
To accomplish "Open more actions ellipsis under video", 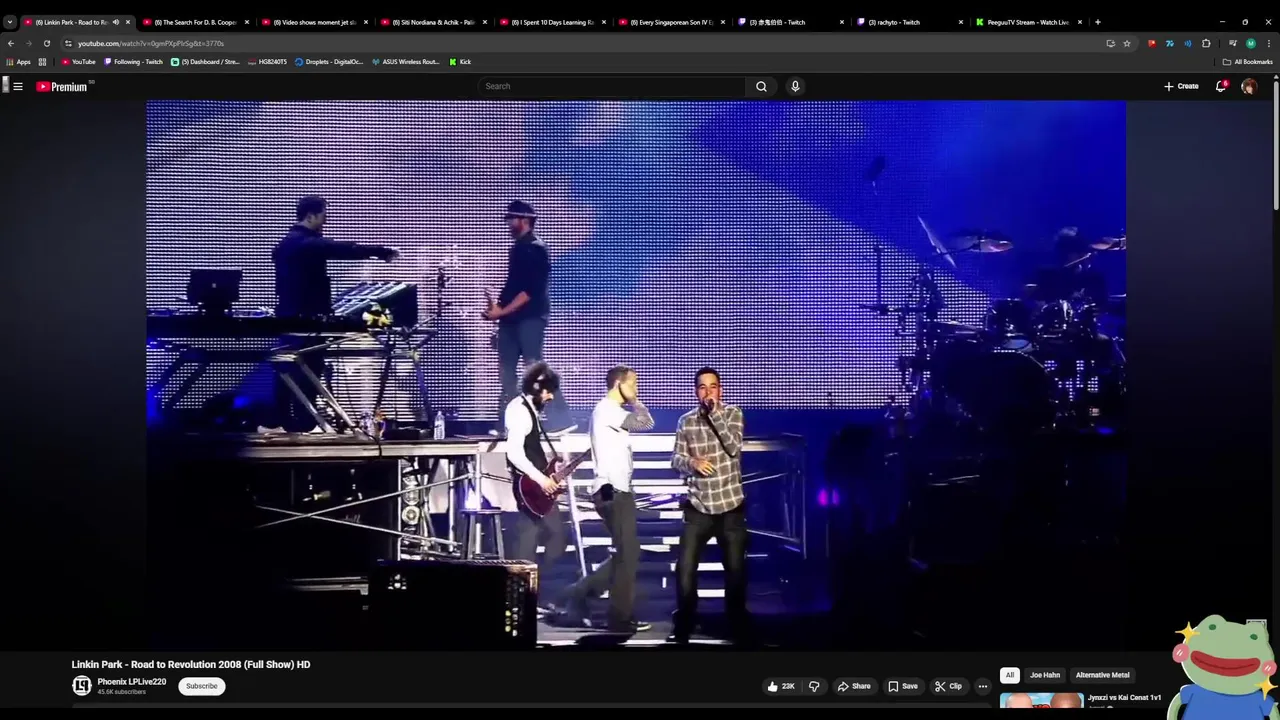I will pyautogui.click(x=982, y=686).
